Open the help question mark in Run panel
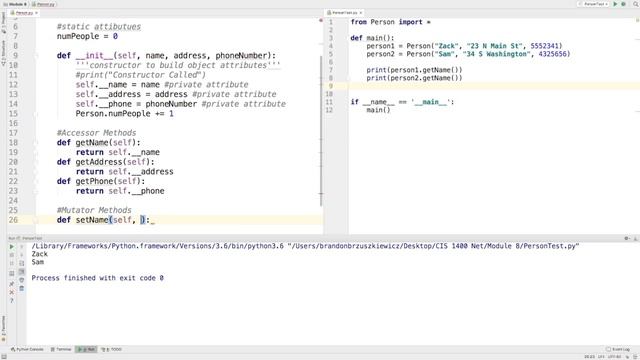Screen dimensions: 640x360 pyautogui.click(x=12, y=301)
